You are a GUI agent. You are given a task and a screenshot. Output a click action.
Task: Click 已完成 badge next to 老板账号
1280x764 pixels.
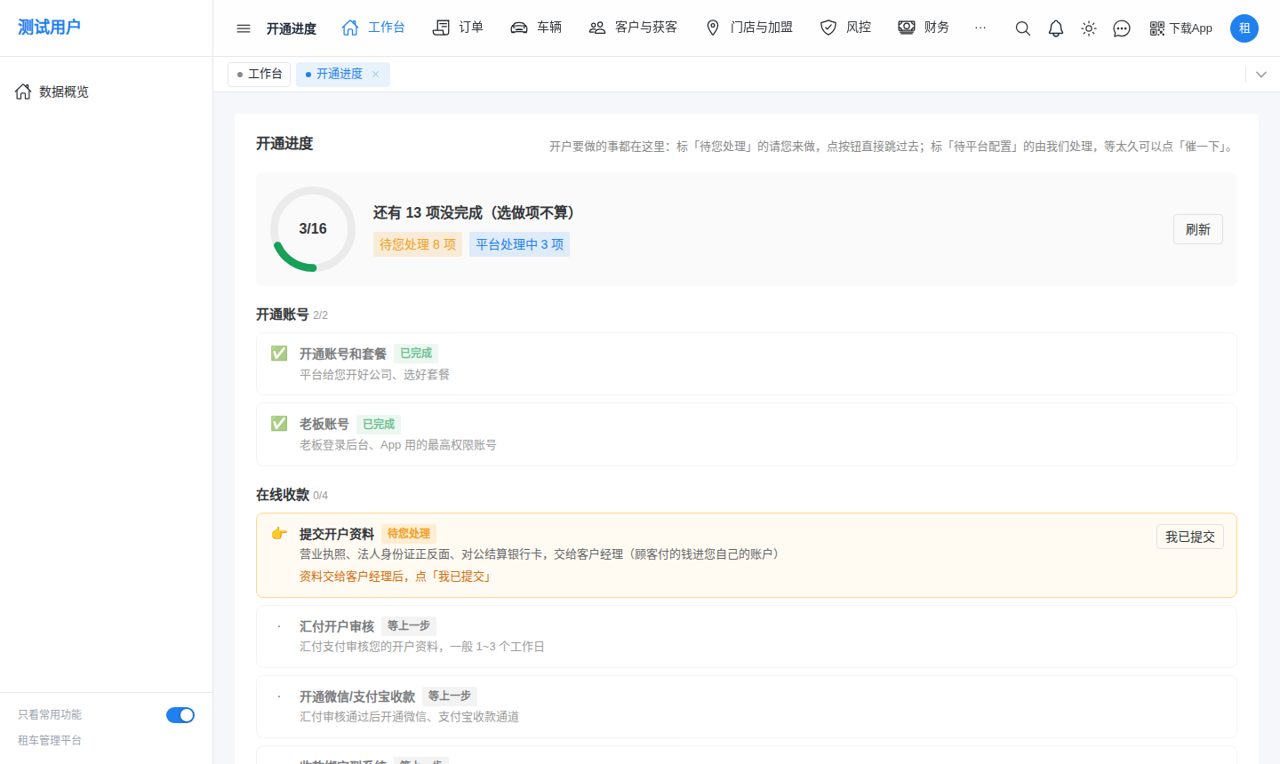[379, 424]
